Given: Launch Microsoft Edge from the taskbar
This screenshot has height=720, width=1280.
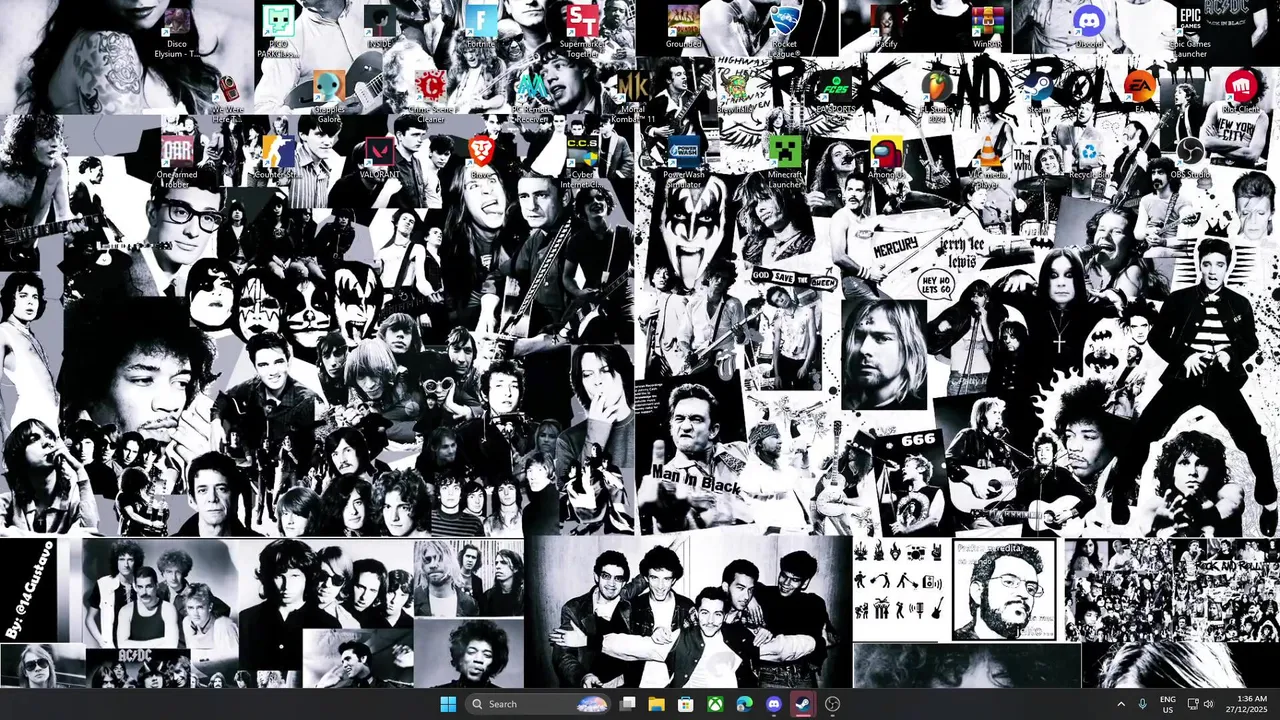Looking at the screenshot, I should (x=744, y=704).
